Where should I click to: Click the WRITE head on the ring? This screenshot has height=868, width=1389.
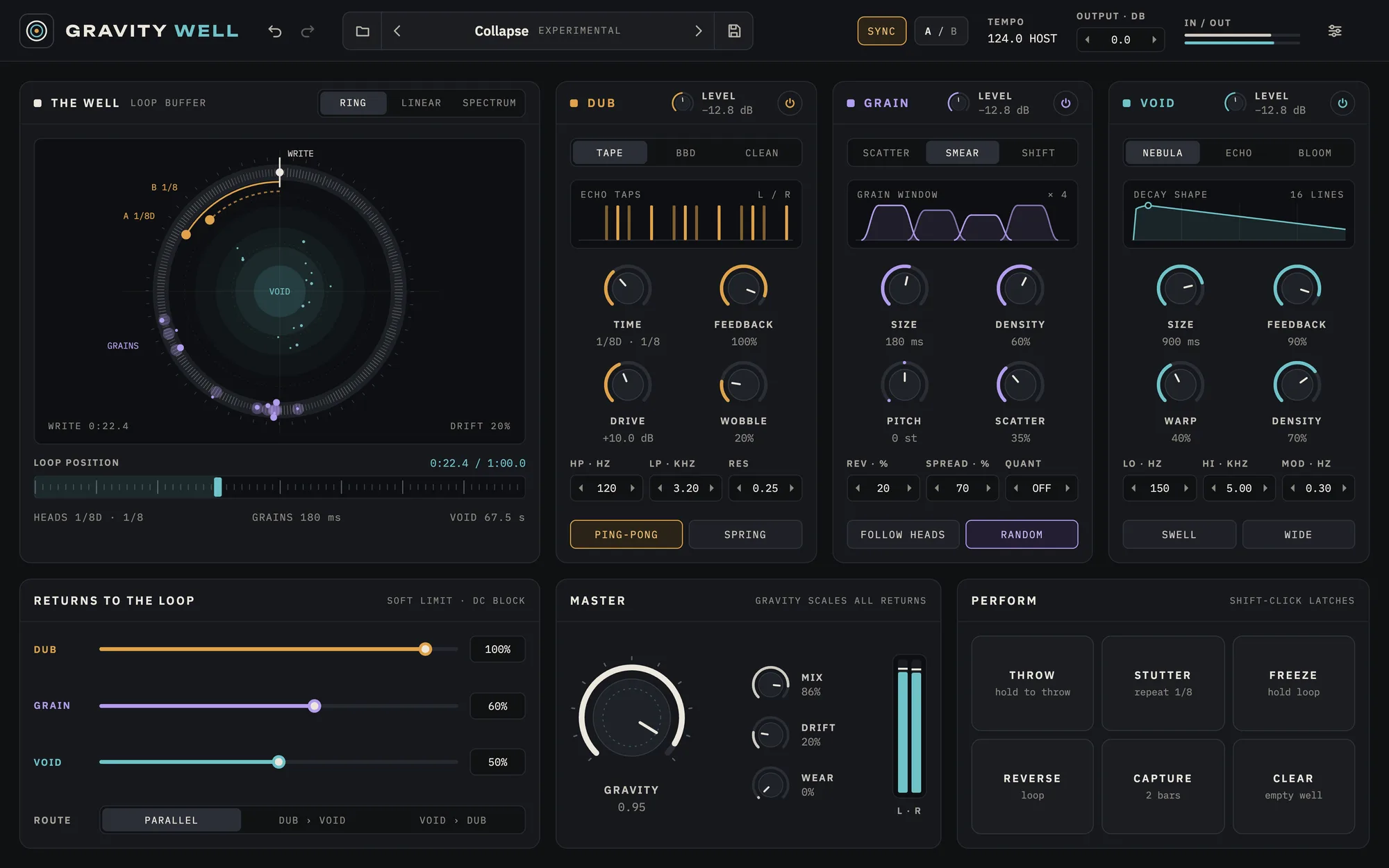point(280,172)
